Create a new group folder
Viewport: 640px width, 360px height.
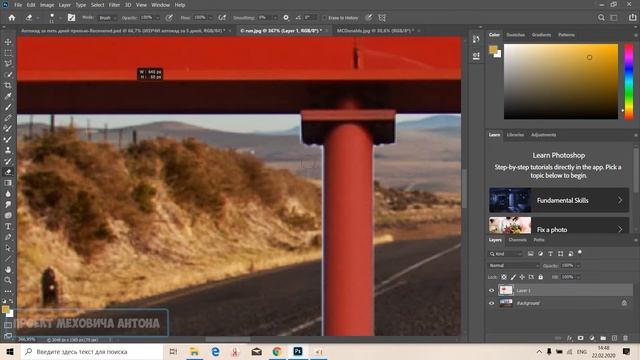(603, 338)
